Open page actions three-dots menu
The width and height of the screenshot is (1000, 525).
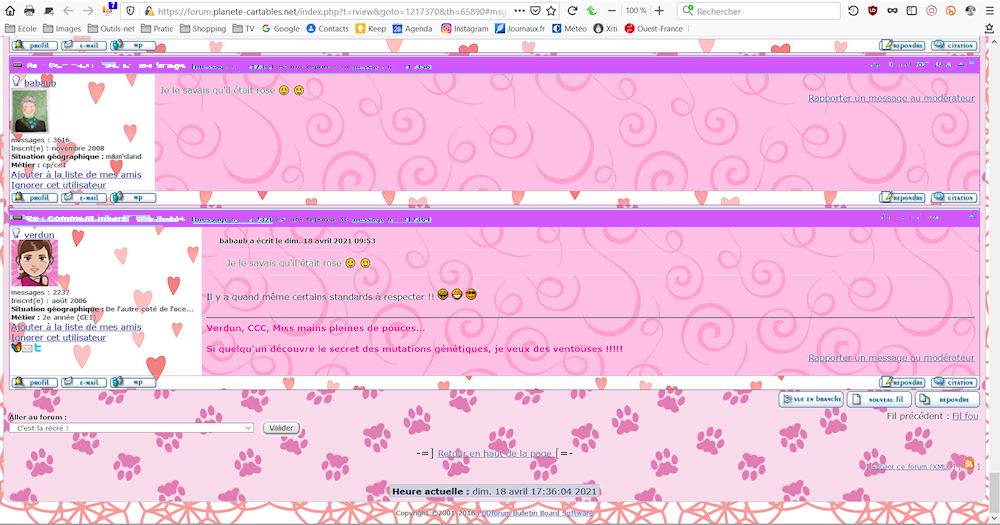(520, 11)
